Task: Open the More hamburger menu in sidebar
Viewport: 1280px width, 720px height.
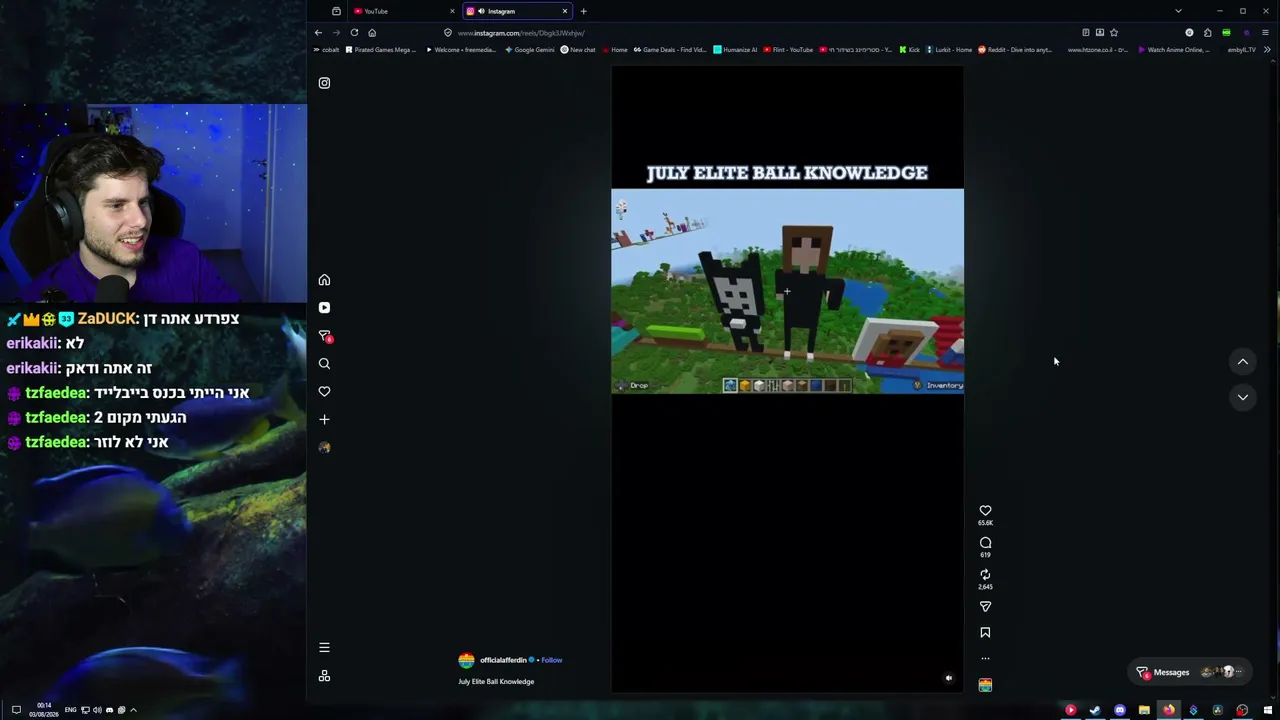Action: tap(324, 648)
